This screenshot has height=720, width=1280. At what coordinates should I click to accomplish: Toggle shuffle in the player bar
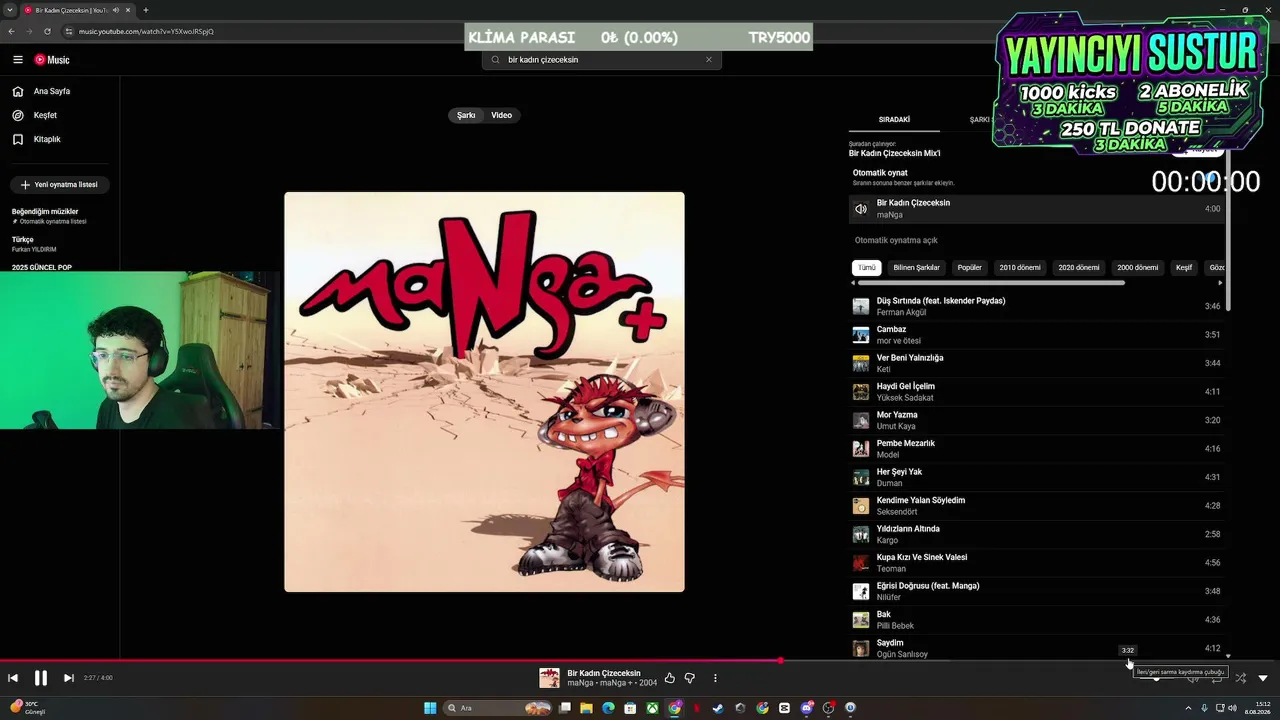coord(1240,678)
